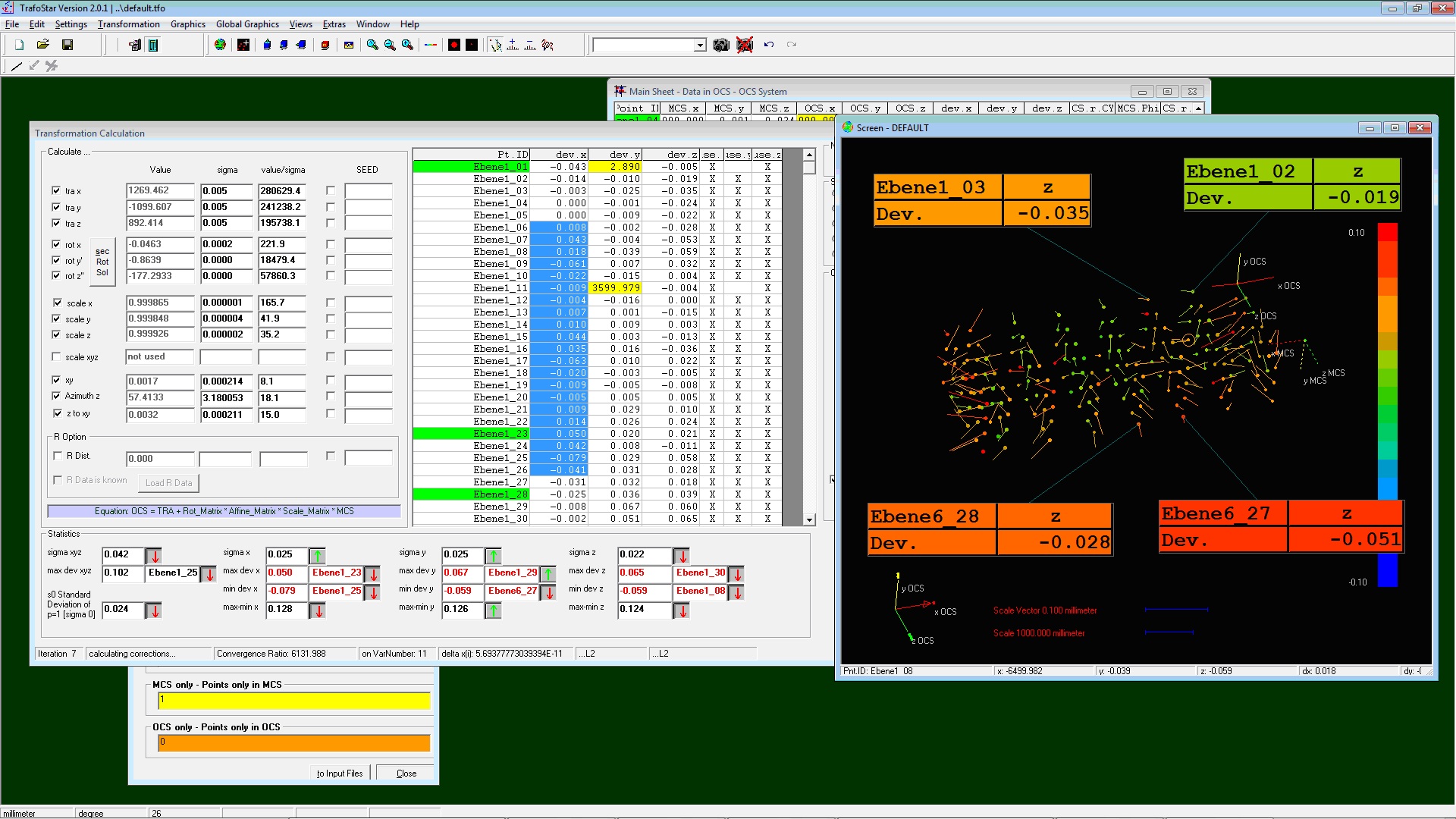The width and height of the screenshot is (1456, 819).
Task: Save with the floppy disk icon
Action: [x=67, y=45]
